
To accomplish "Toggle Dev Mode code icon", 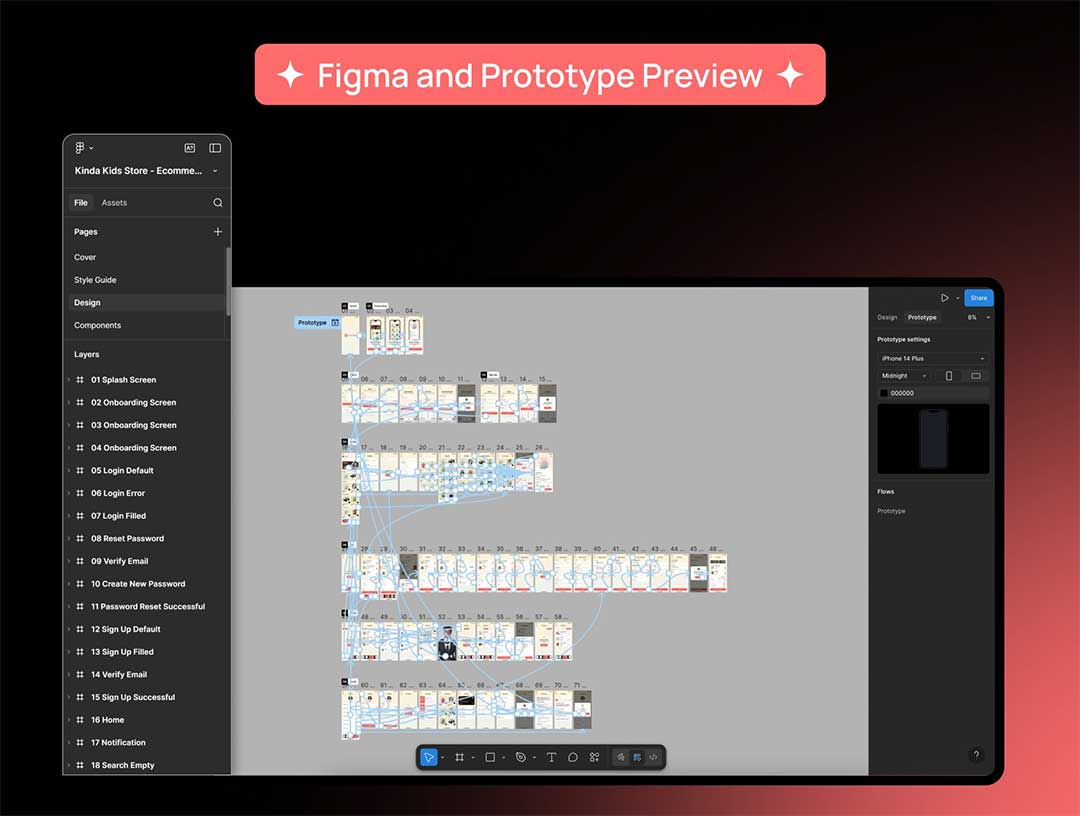I will tap(653, 757).
